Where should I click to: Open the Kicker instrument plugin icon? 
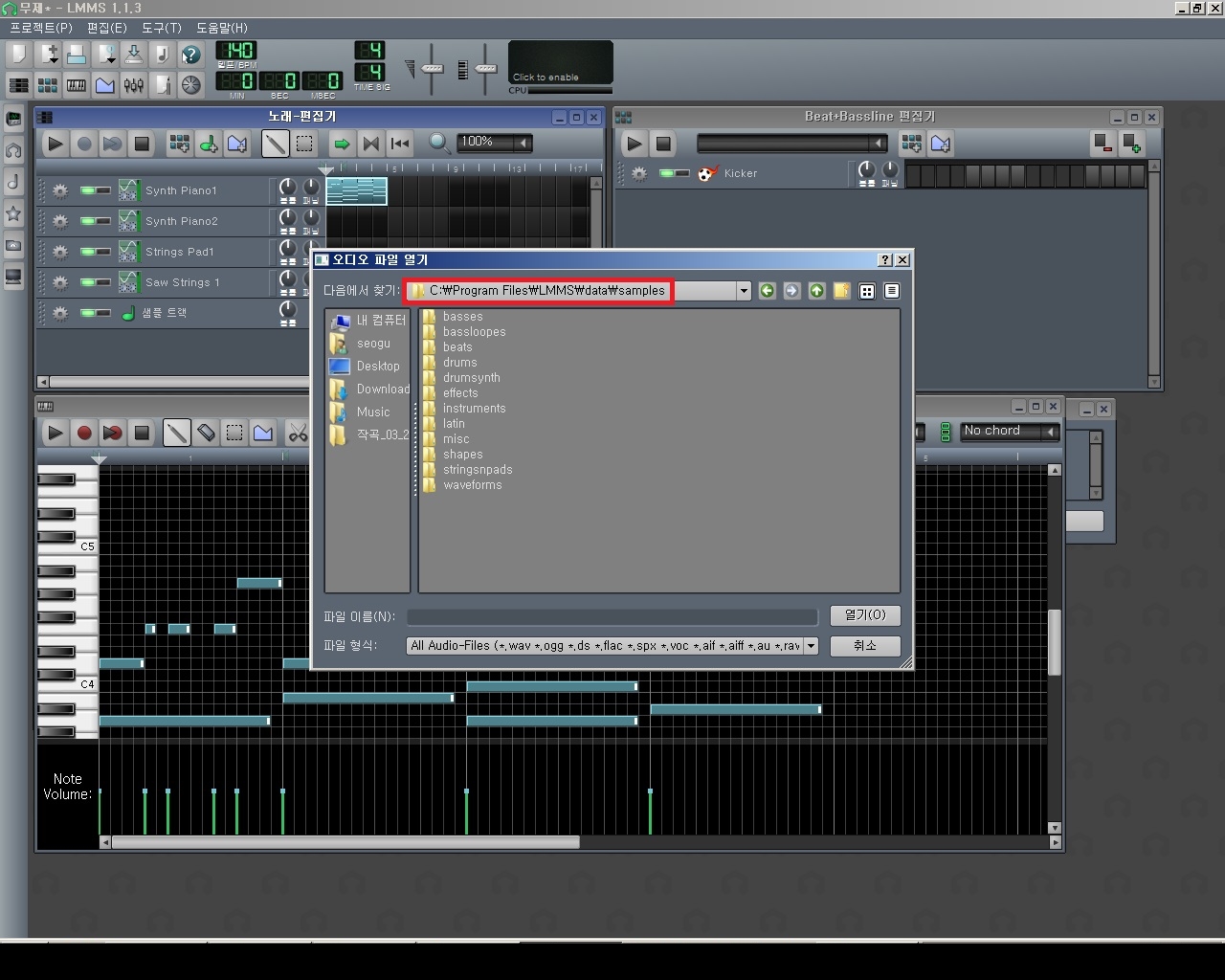point(707,173)
